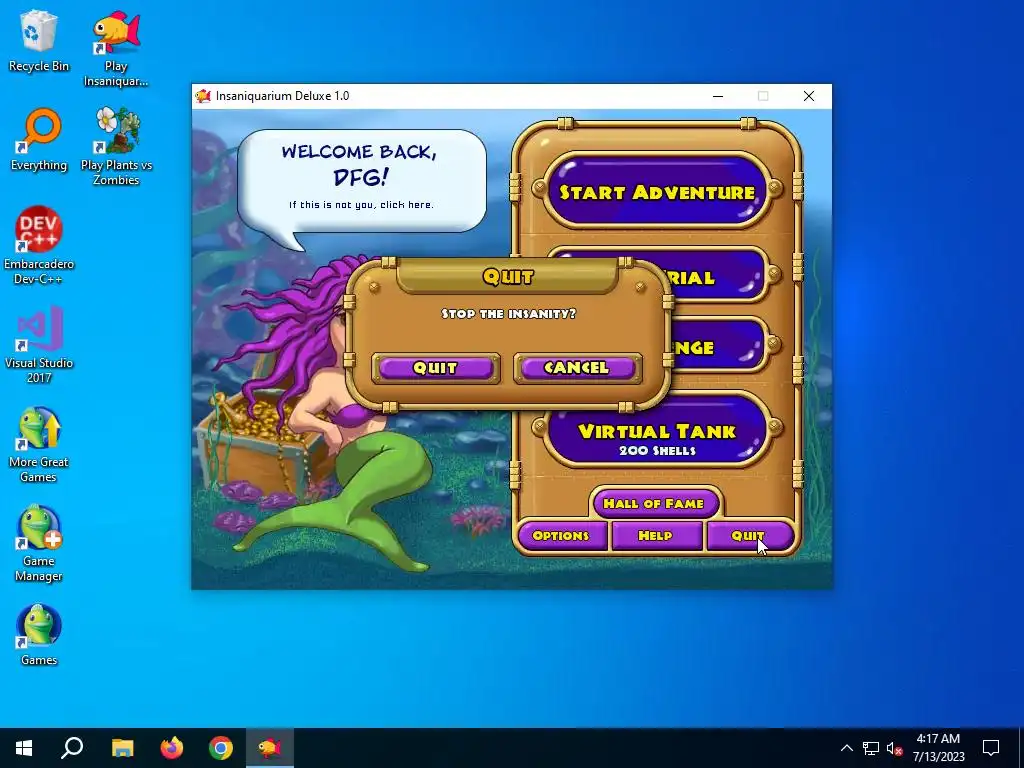
Task: Click the muted volume tray icon
Action: [x=895, y=748]
